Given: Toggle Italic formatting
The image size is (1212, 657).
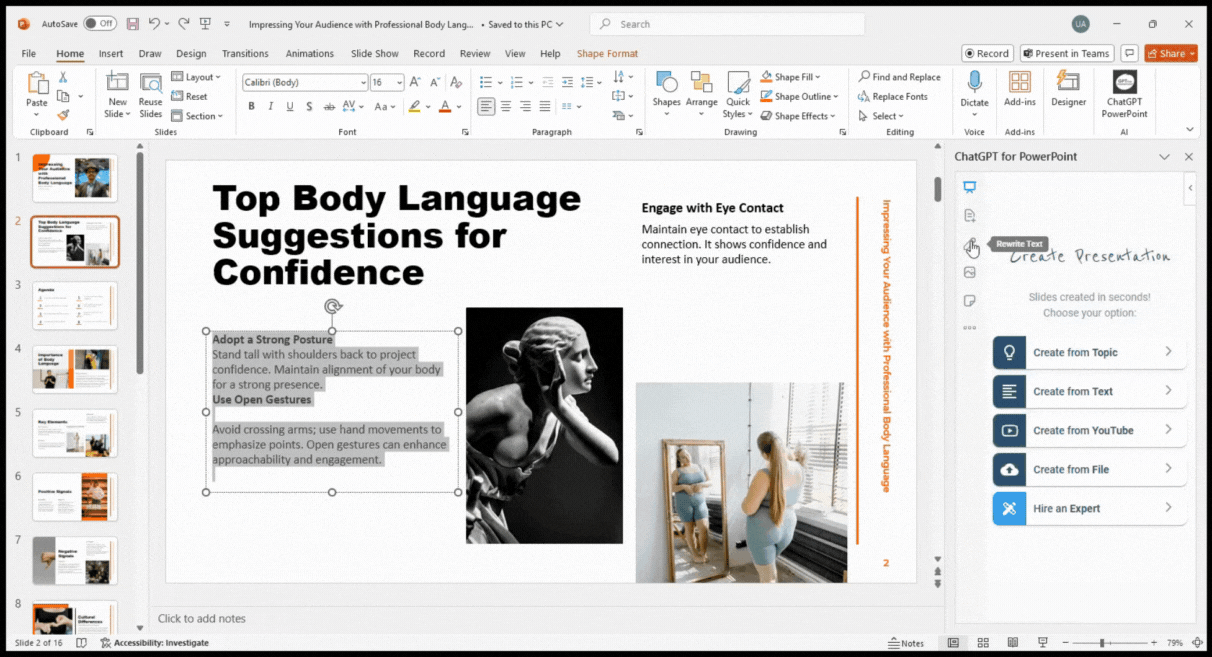Looking at the screenshot, I should point(270,106).
